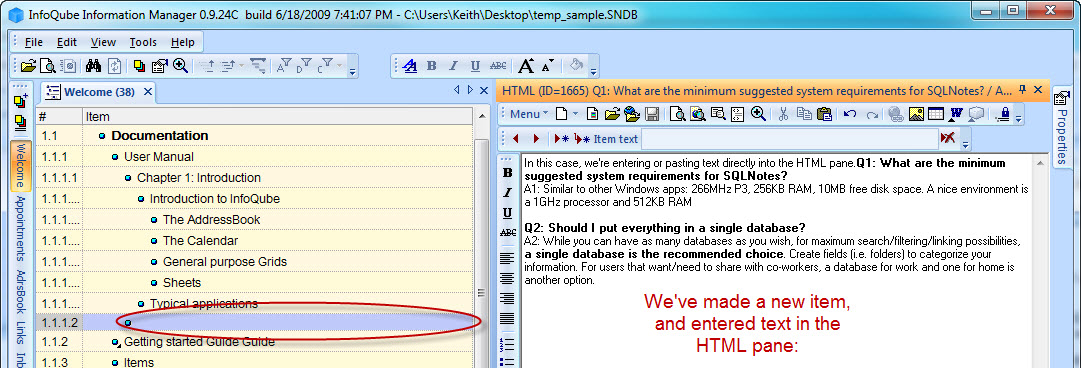
Task: Toggle Bold in the top formatting toolbar
Action: click(432, 66)
